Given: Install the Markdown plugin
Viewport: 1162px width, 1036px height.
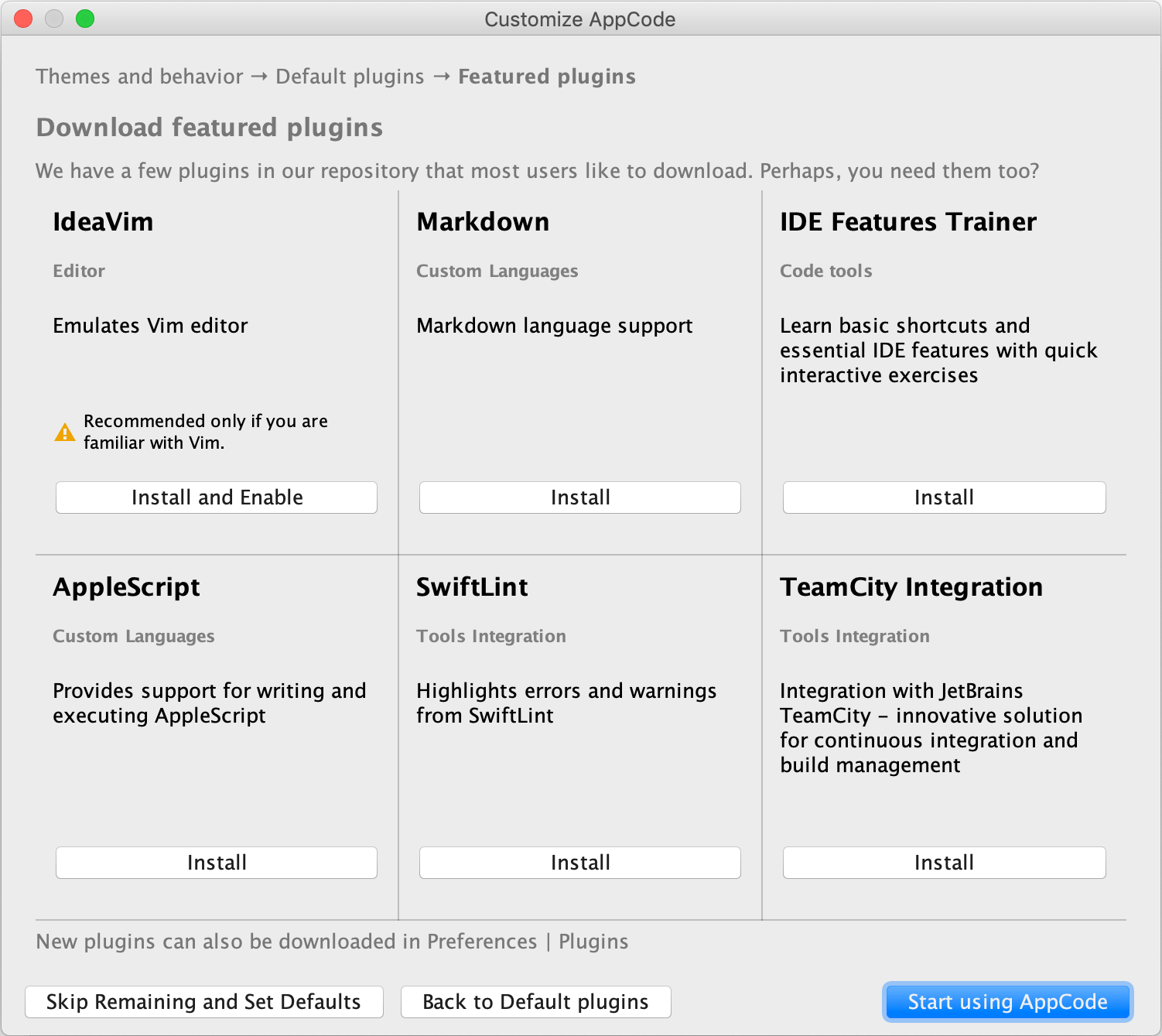Looking at the screenshot, I should (580, 497).
